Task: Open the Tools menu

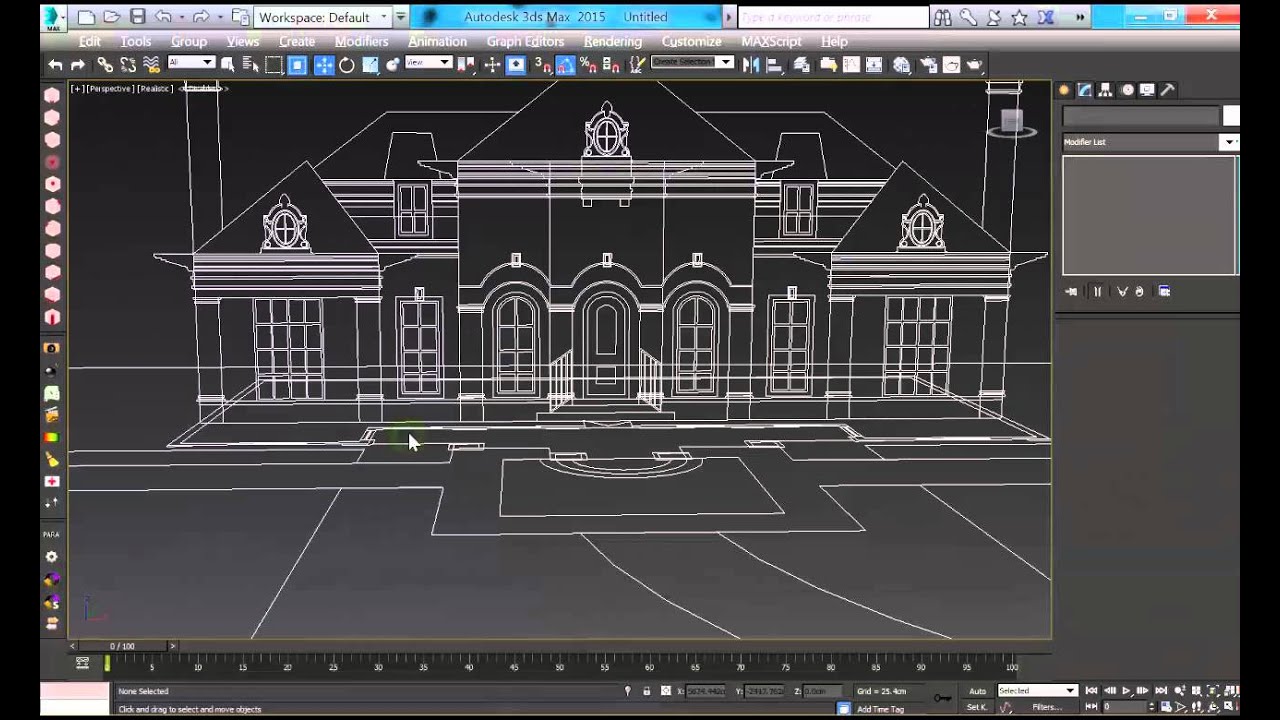Action: tap(136, 41)
